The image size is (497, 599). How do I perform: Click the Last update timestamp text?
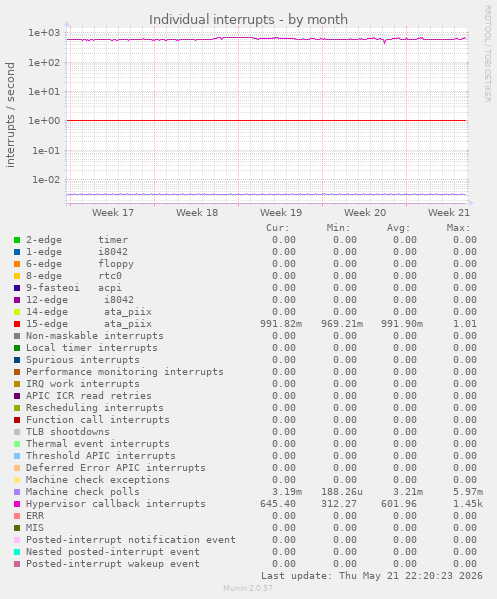[x=372, y=576]
